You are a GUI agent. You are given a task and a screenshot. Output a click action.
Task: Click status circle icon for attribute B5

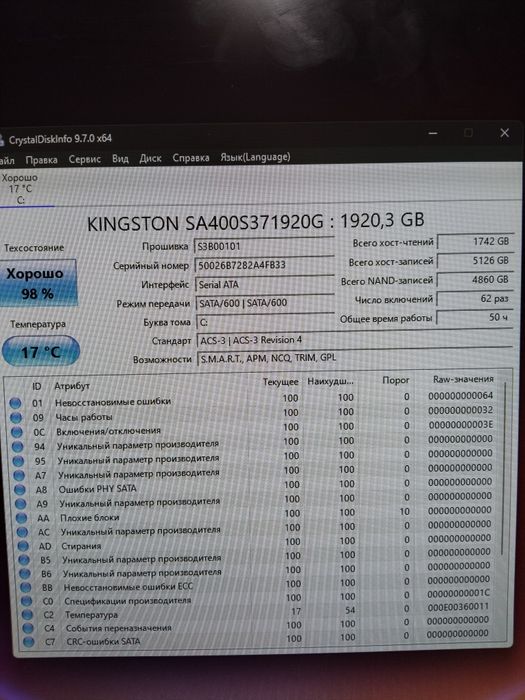[25, 560]
